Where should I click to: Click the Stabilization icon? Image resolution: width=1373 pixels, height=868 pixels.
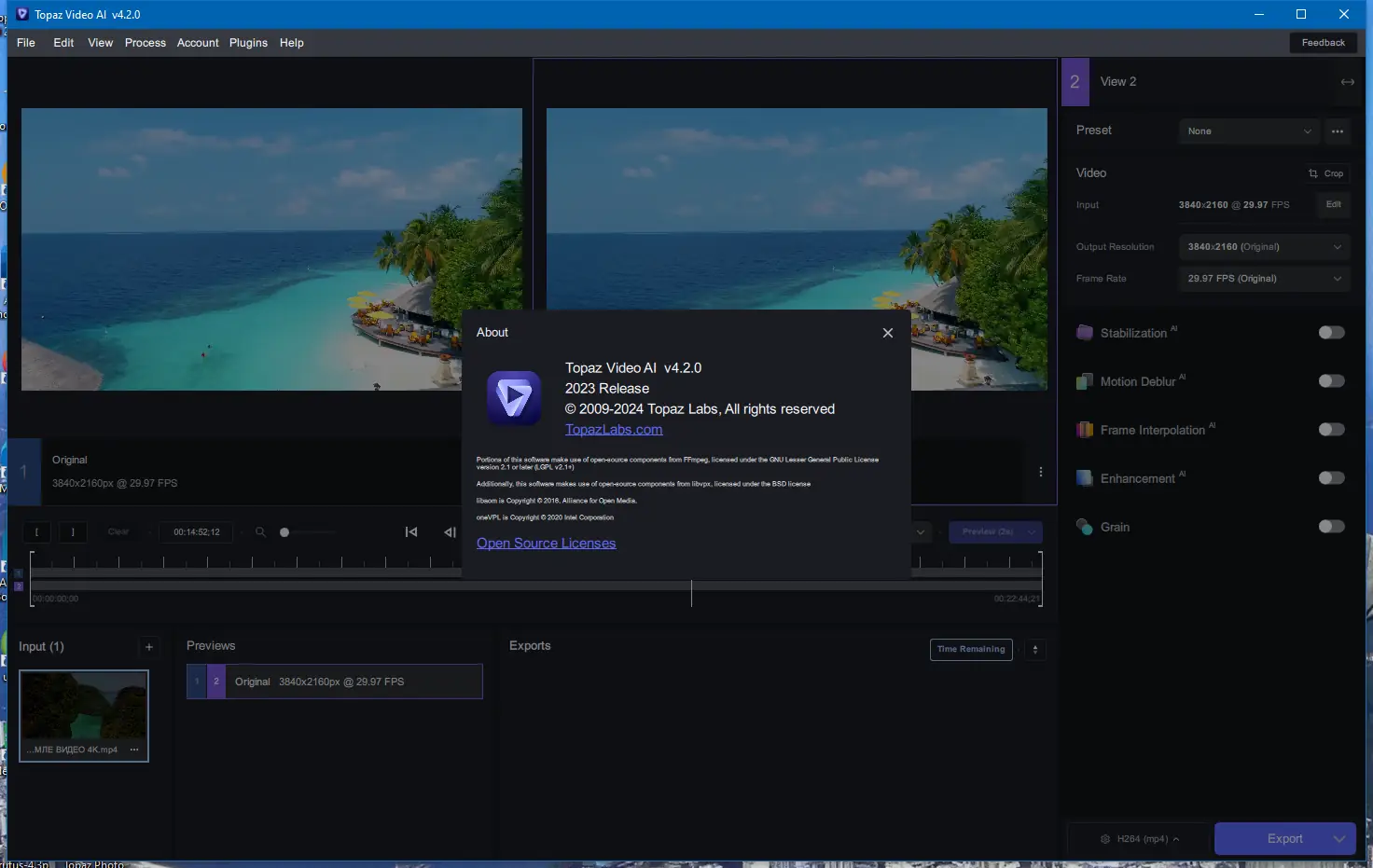pos(1085,333)
